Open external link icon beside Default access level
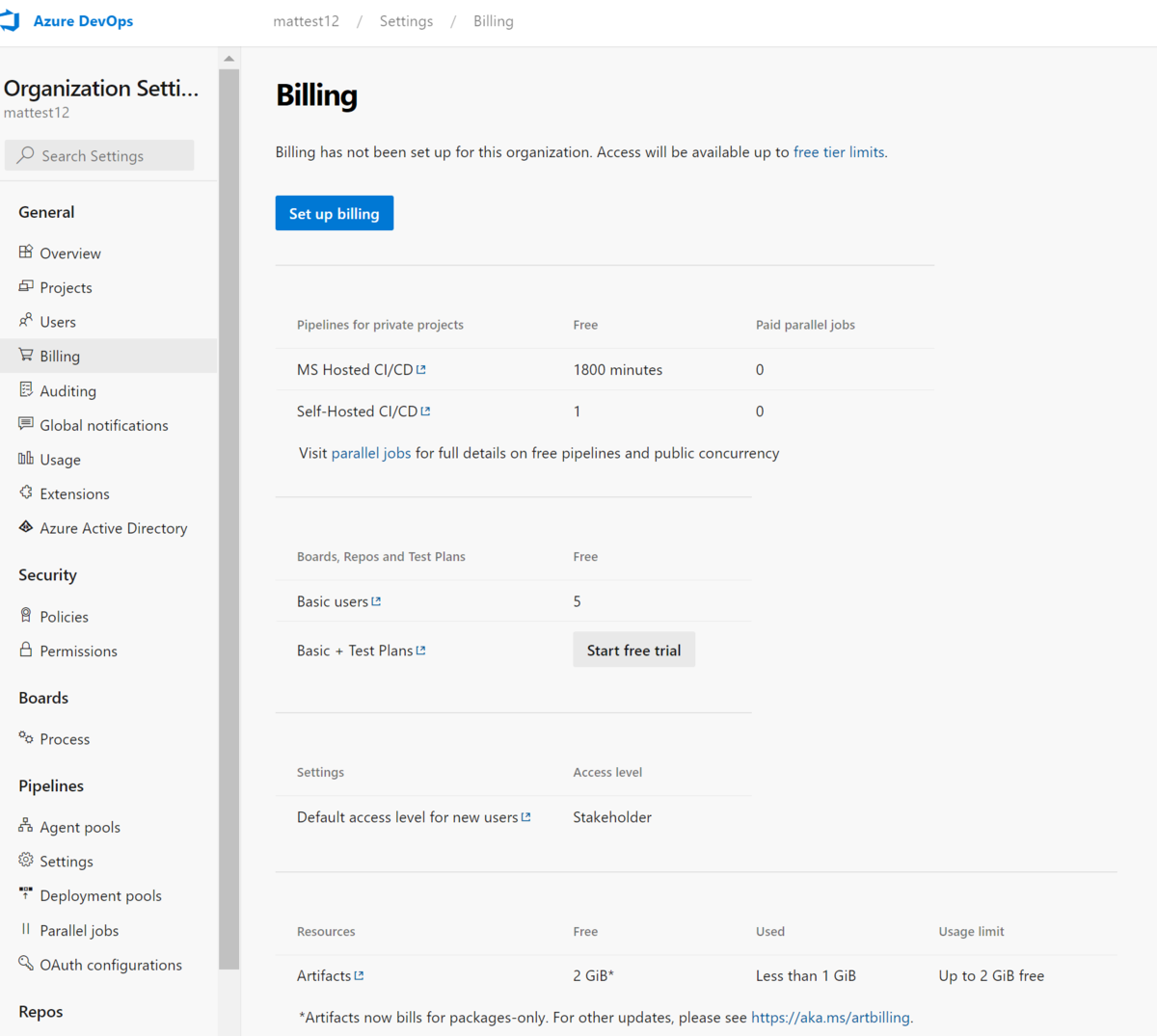This screenshot has width=1157, height=1036. tap(526, 816)
